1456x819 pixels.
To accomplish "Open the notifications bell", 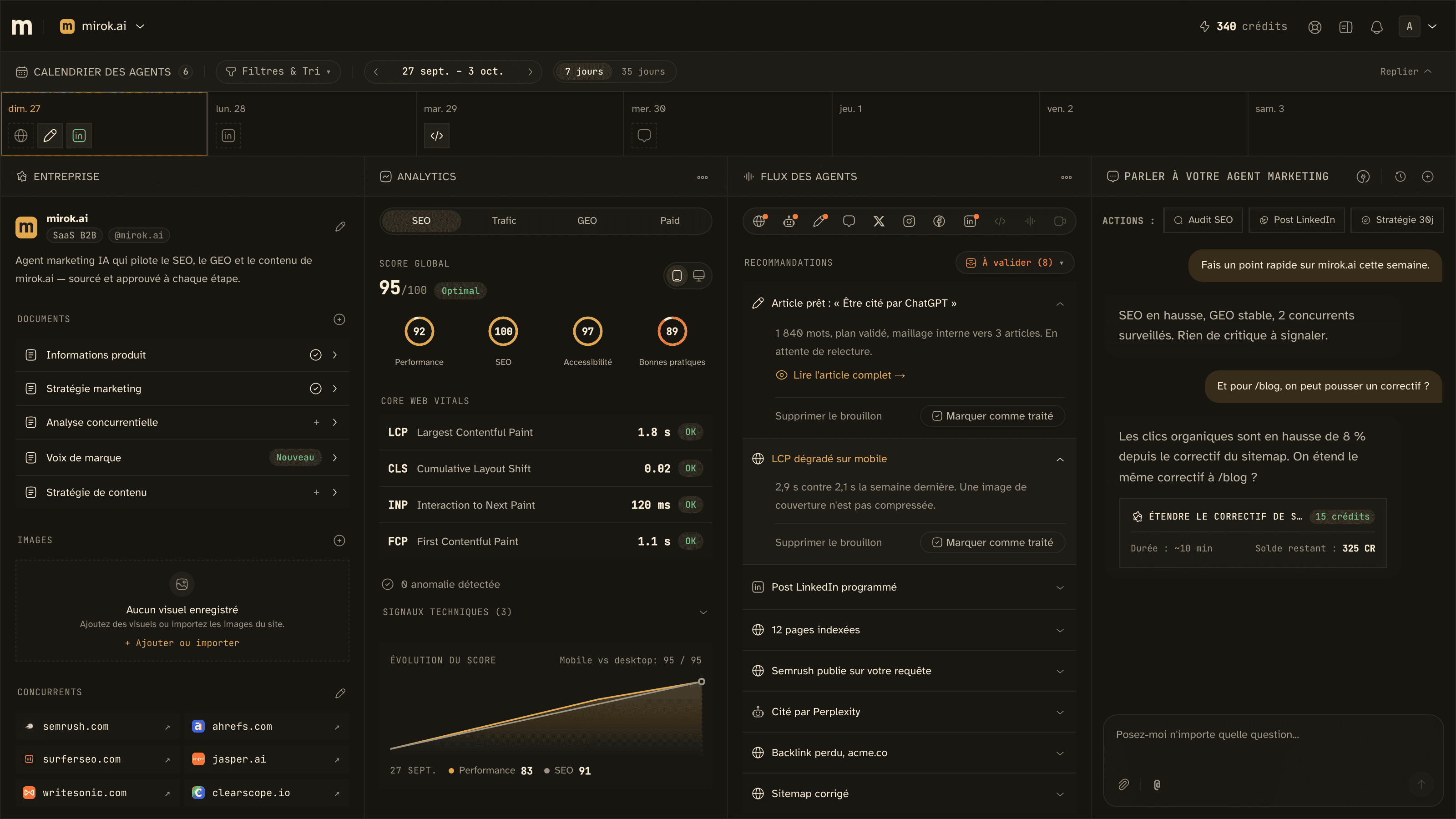I will pos(1376,26).
